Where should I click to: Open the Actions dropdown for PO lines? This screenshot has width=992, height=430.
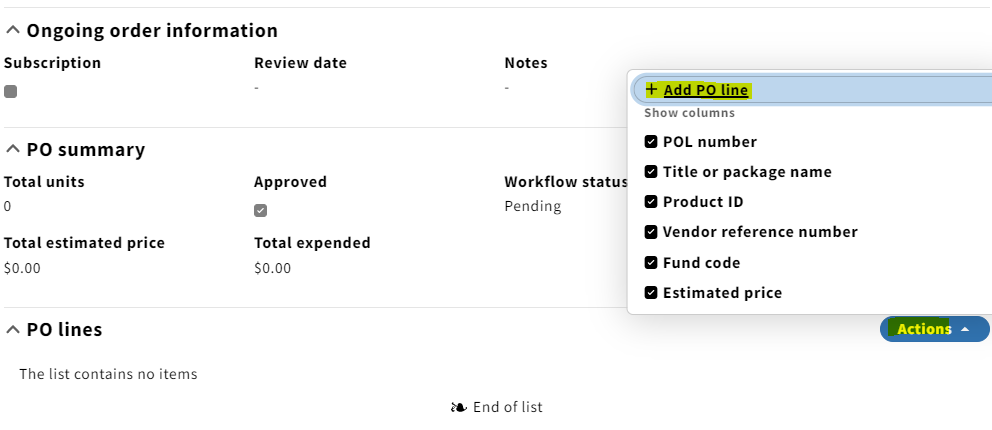click(934, 329)
